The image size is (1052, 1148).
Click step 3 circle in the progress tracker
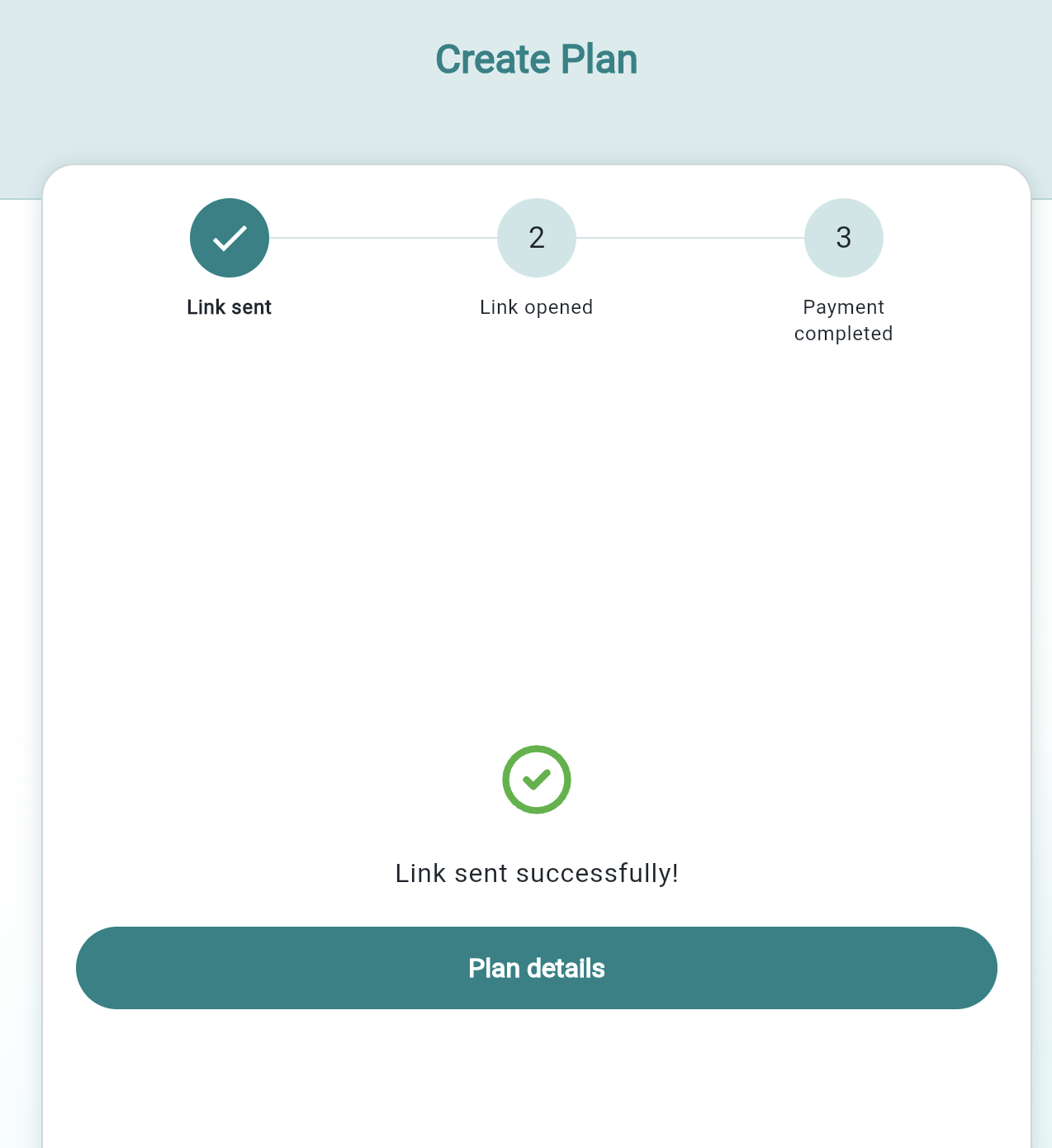click(843, 238)
